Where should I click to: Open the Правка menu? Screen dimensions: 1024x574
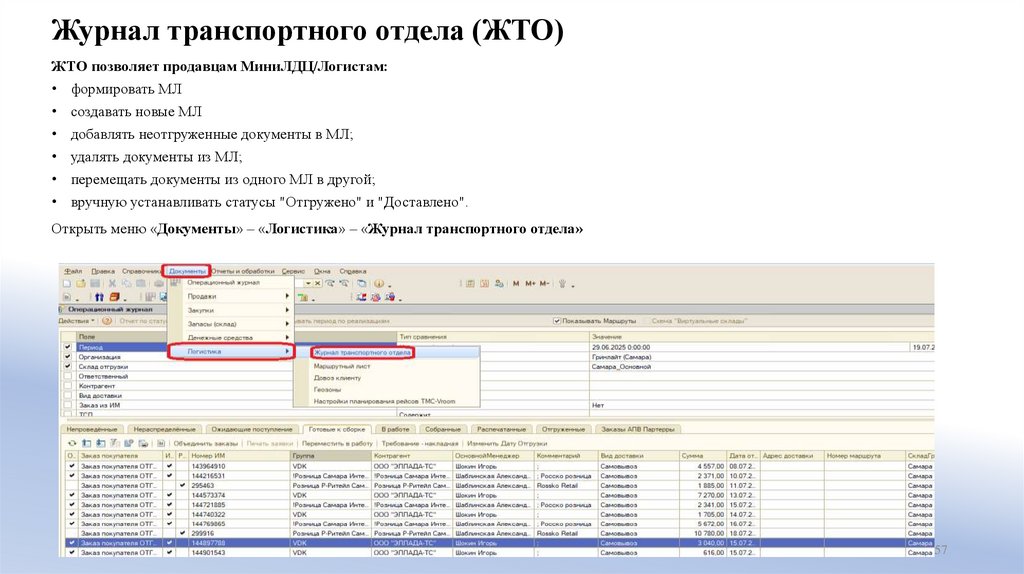[103, 271]
